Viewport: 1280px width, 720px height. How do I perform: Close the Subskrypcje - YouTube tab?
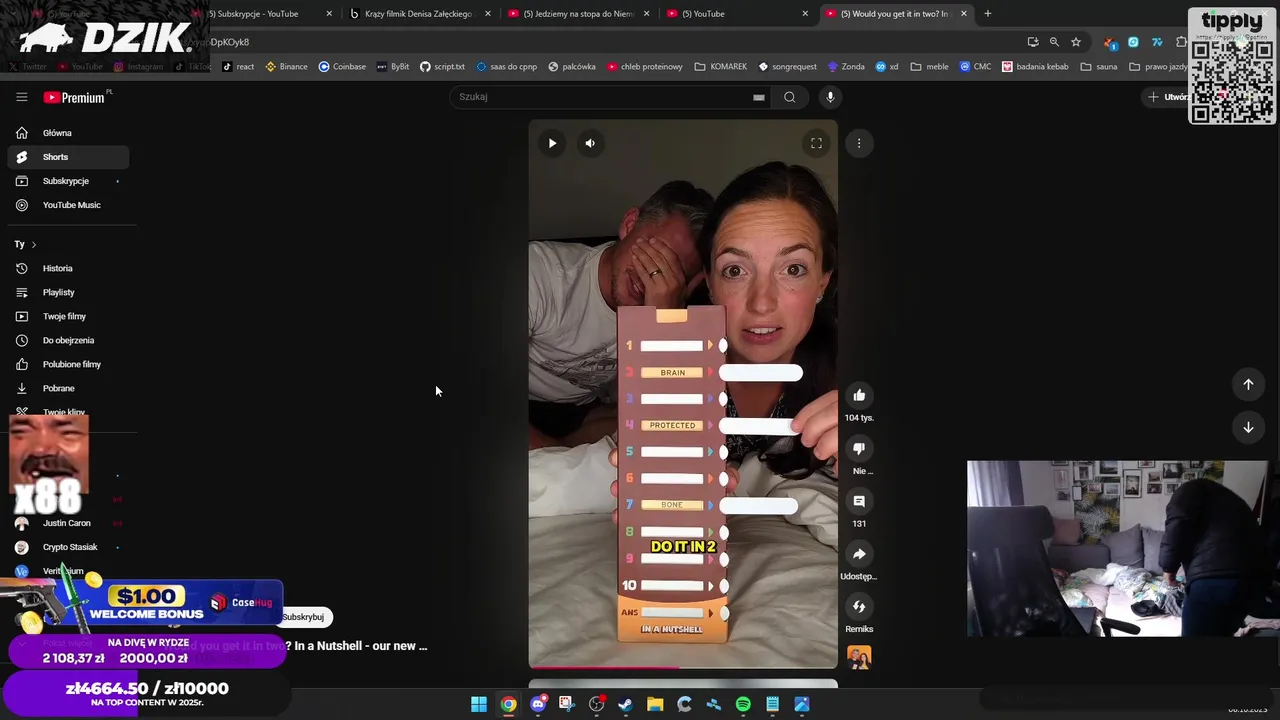point(329,14)
